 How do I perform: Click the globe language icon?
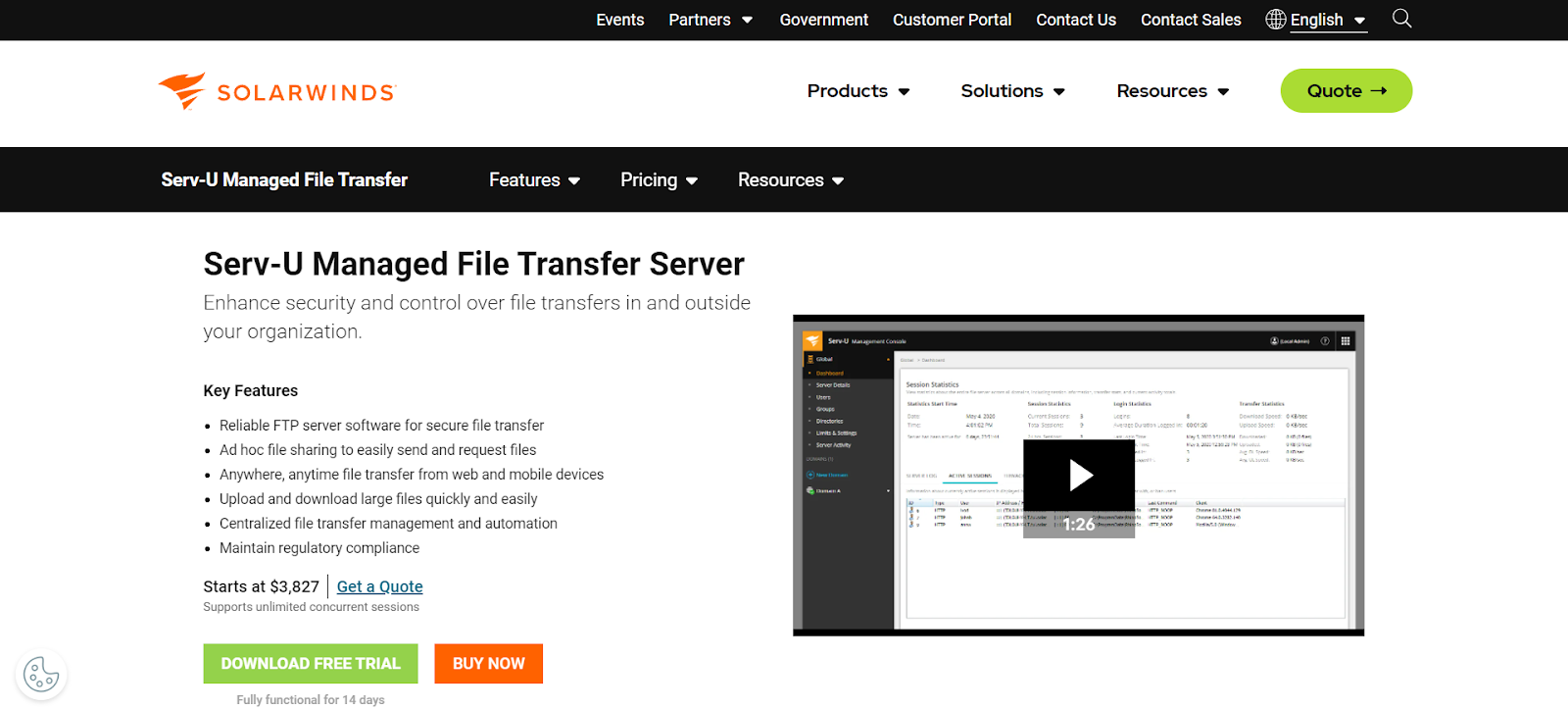click(x=1275, y=20)
